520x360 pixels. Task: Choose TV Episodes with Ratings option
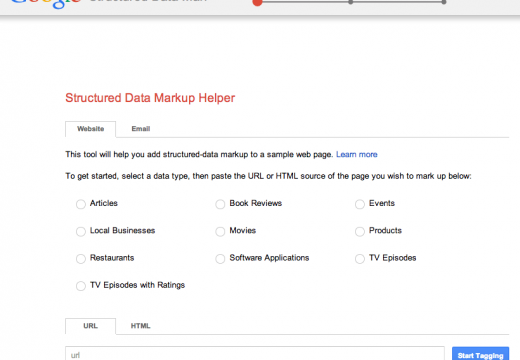(81, 286)
